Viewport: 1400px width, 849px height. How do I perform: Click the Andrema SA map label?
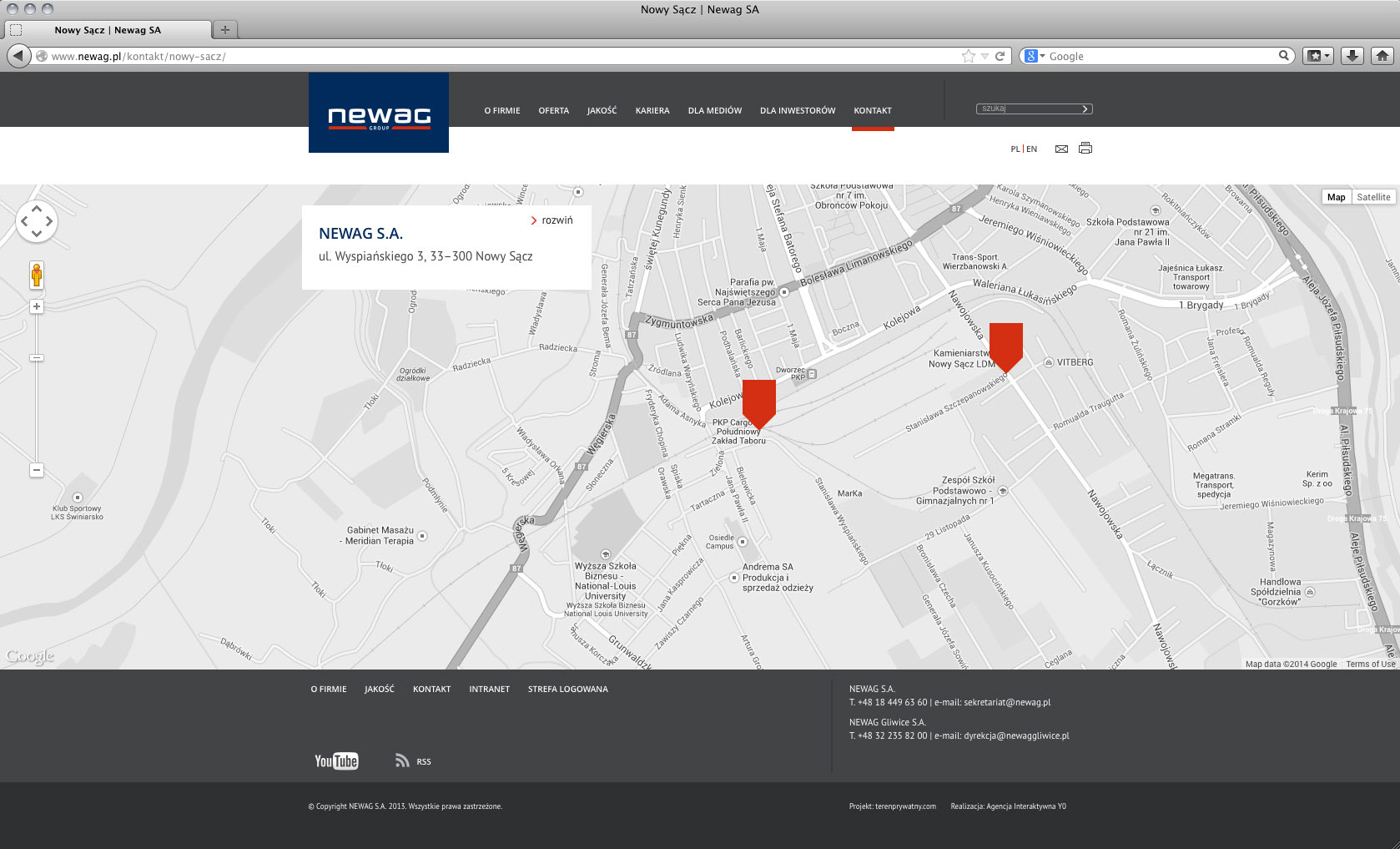(778, 577)
